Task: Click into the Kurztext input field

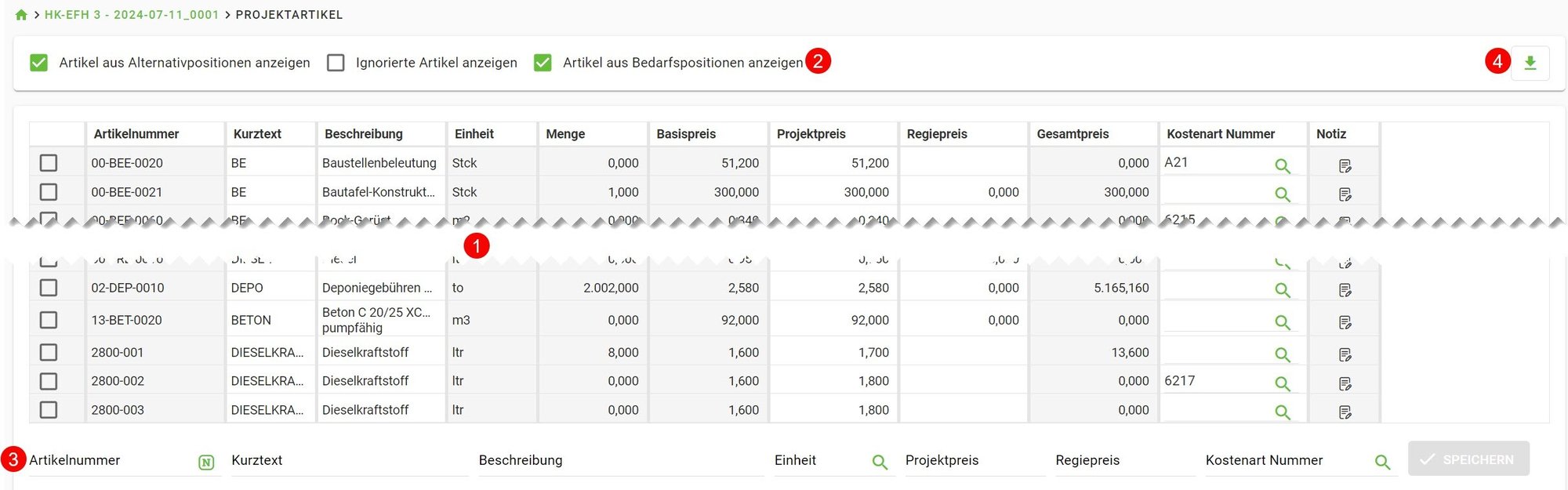Action: (345, 462)
